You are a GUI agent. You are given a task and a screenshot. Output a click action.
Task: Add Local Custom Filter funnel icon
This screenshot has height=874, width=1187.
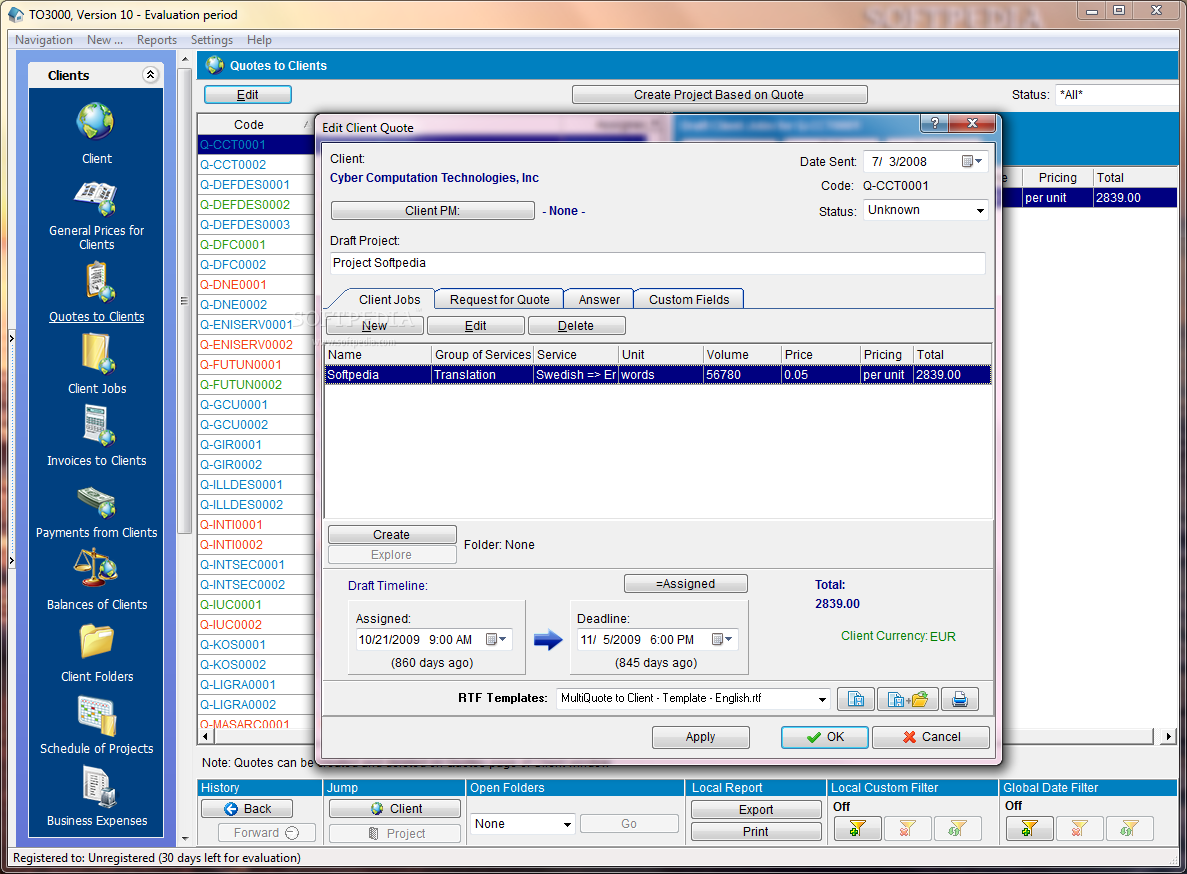(857, 829)
